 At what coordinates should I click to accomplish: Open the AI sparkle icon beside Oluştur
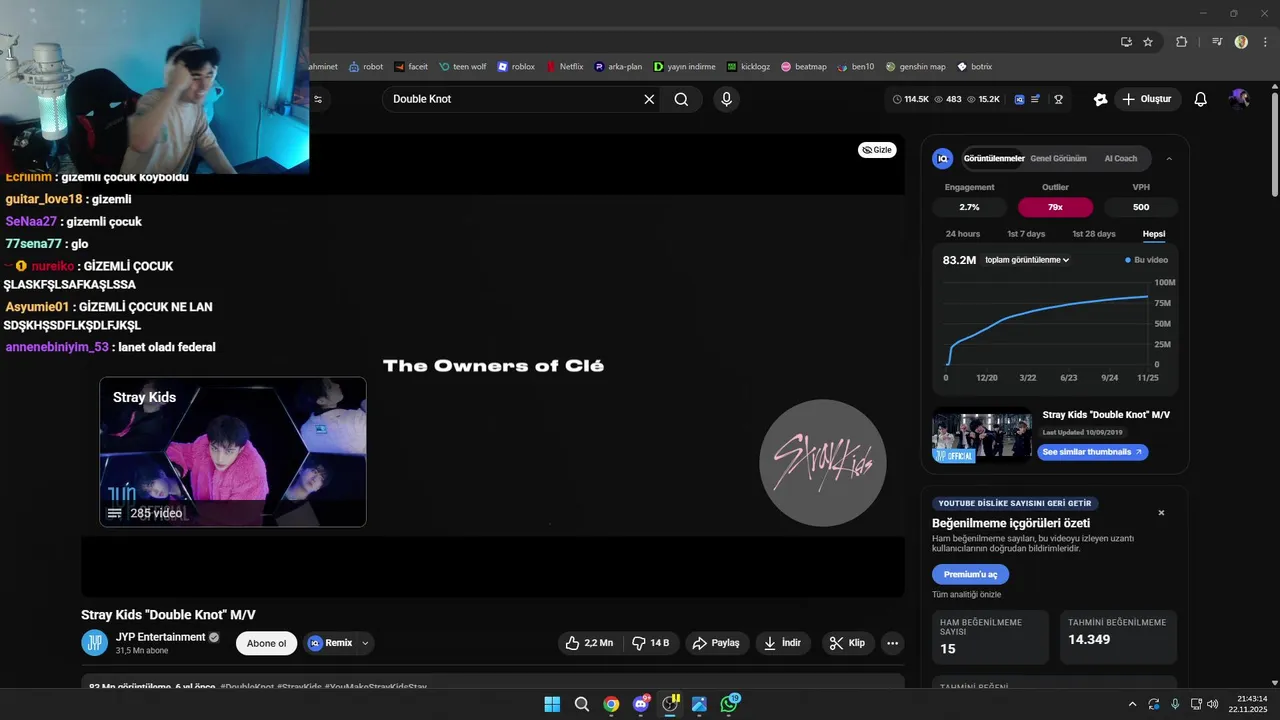point(1100,99)
